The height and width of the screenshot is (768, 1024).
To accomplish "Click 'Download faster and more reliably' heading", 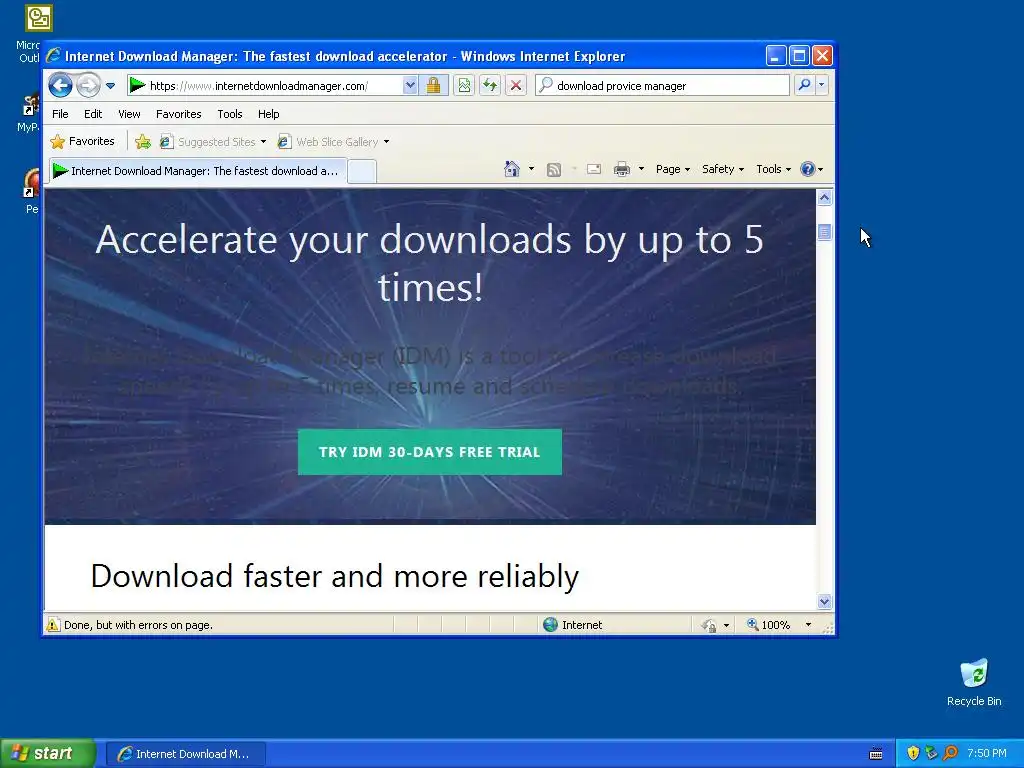I will 334,577.
